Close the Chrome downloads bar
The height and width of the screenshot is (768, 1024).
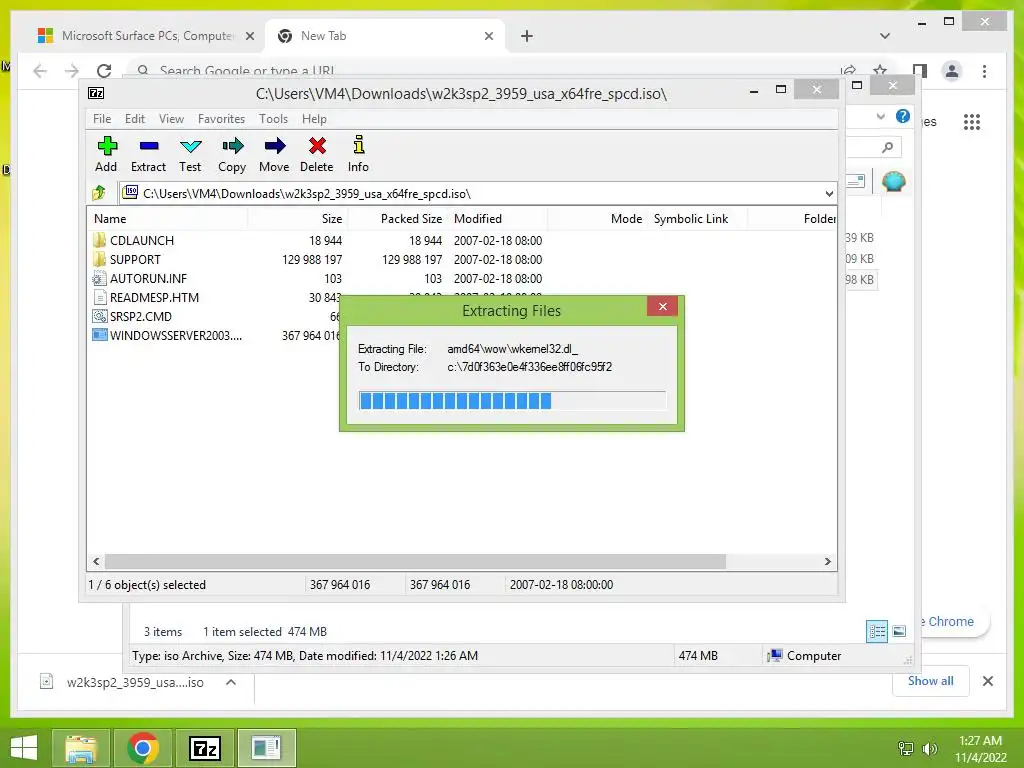pos(987,681)
